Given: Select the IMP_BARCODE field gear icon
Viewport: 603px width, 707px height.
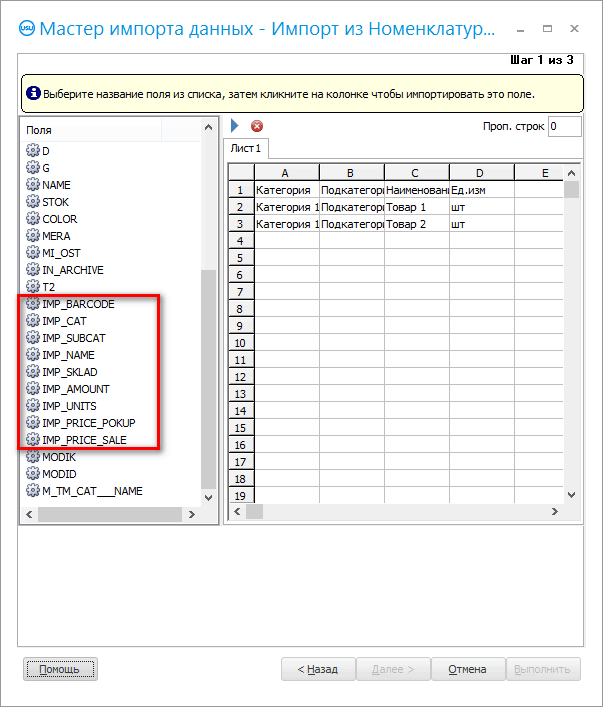Looking at the screenshot, I should tap(32, 304).
